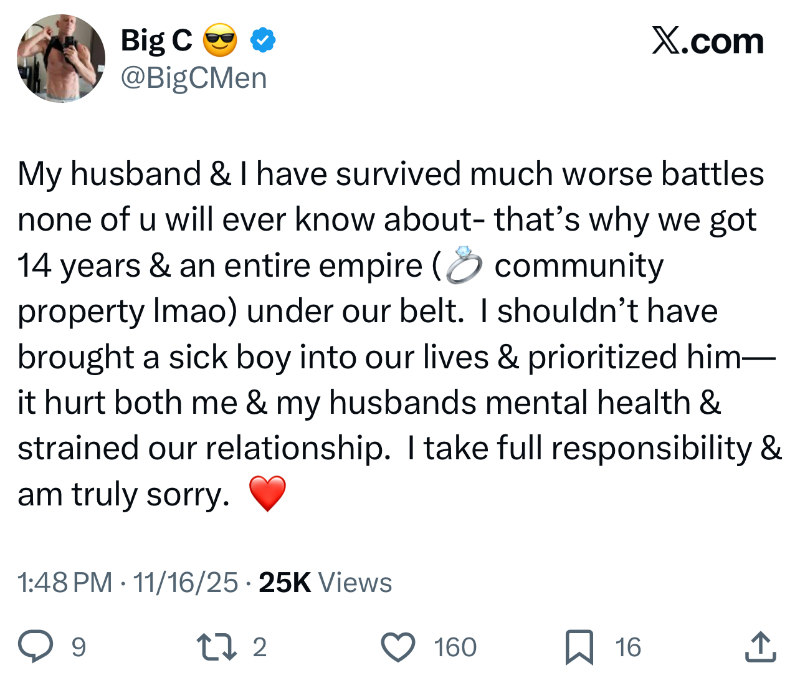This screenshot has height=688, width=800.
Task: Like the post with the heart outline icon
Action: (x=400, y=647)
